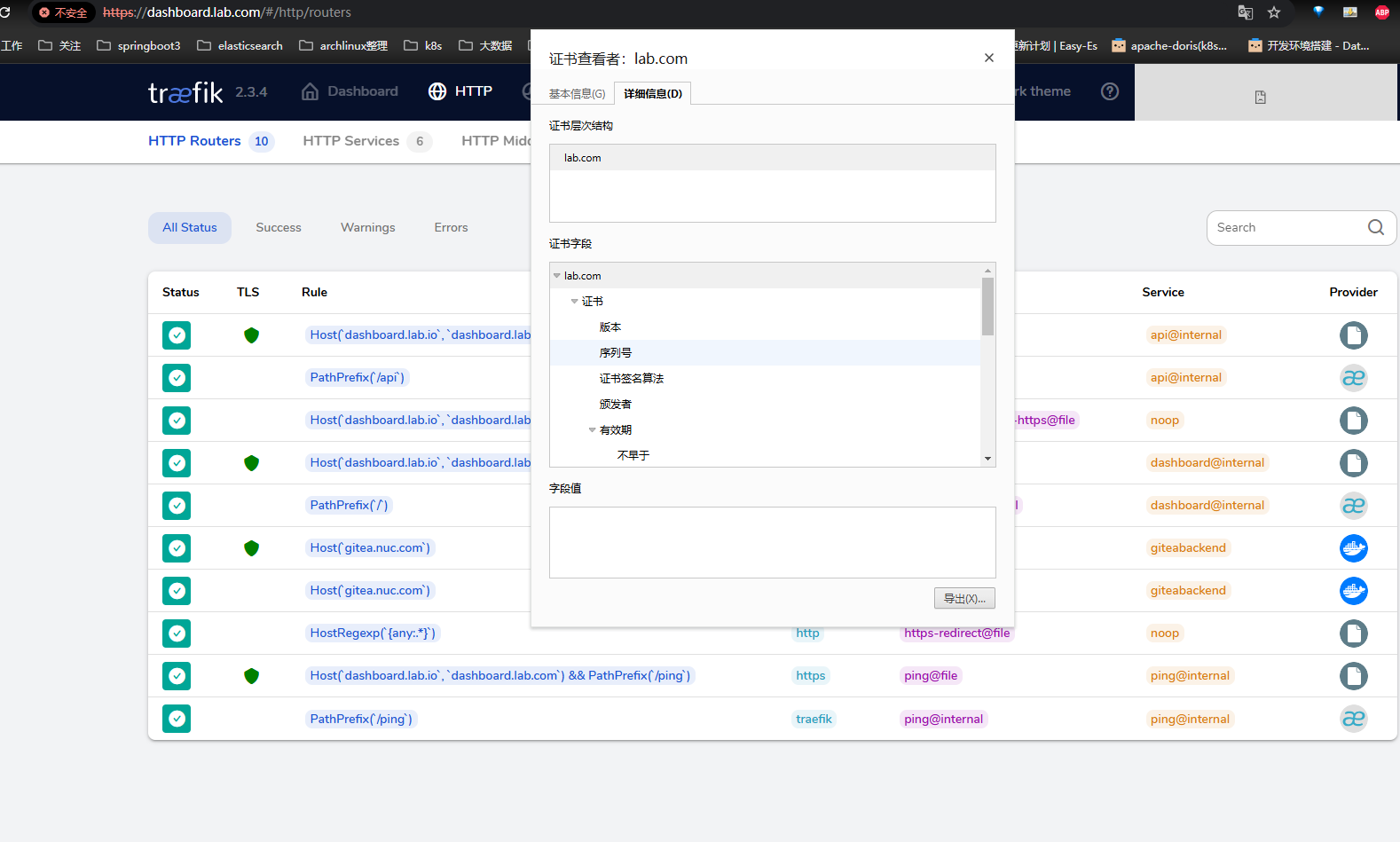Screen dimensions: 1400x842
Task: Click the translate page icon in address bar
Action: coord(1246,12)
